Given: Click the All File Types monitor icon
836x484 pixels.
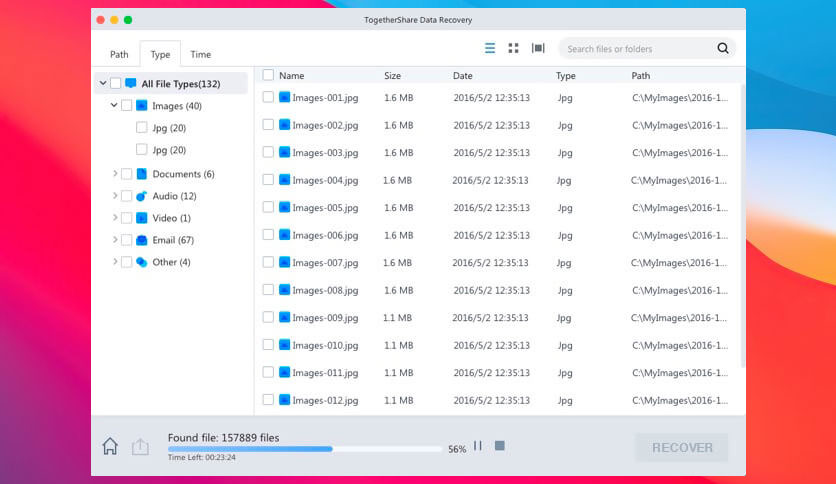Looking at the screenshot, I should point(131,83).
